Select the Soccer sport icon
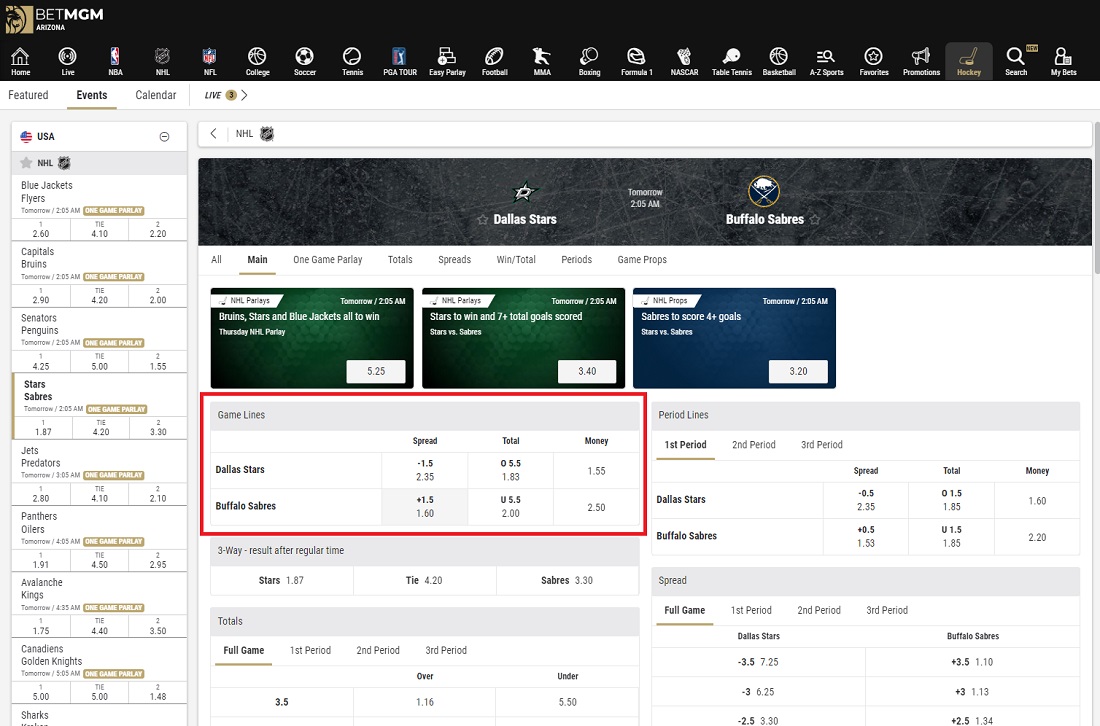The image size is (1100, 726). [x=304, y=61]
